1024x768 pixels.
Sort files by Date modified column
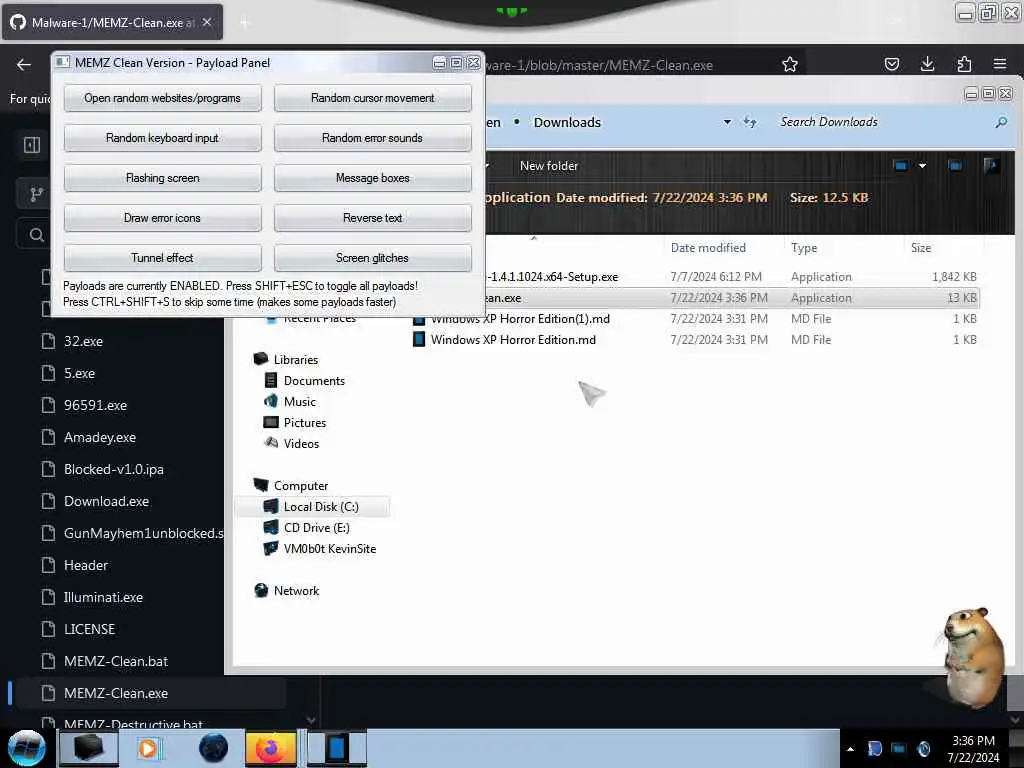pos(708,248)
